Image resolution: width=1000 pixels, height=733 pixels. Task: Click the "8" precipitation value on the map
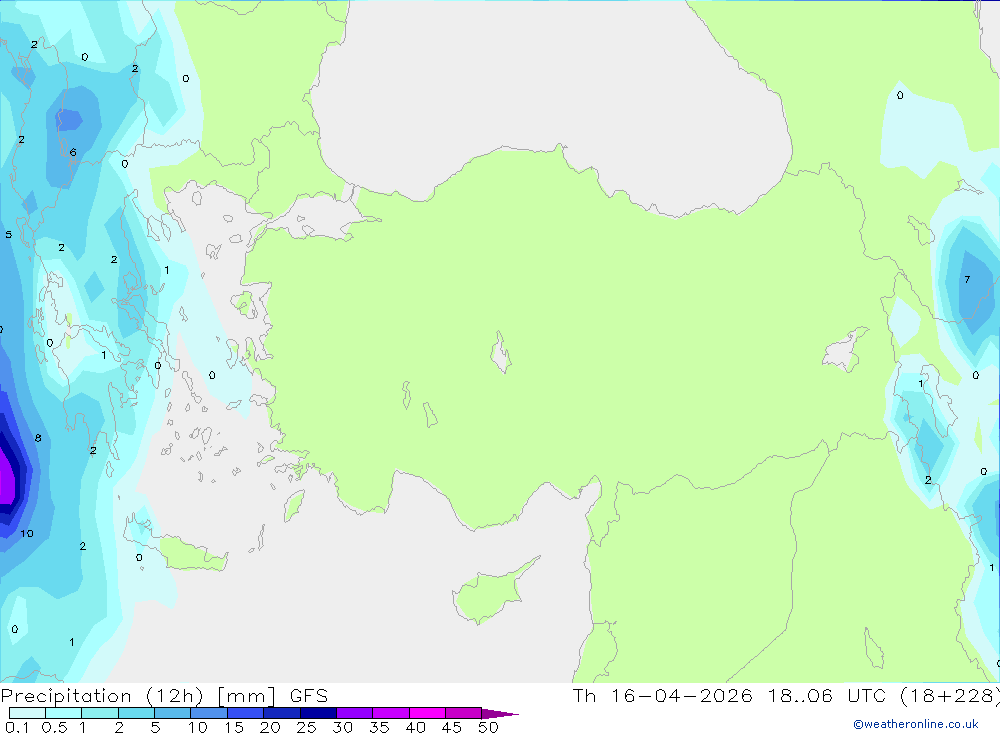38,438
